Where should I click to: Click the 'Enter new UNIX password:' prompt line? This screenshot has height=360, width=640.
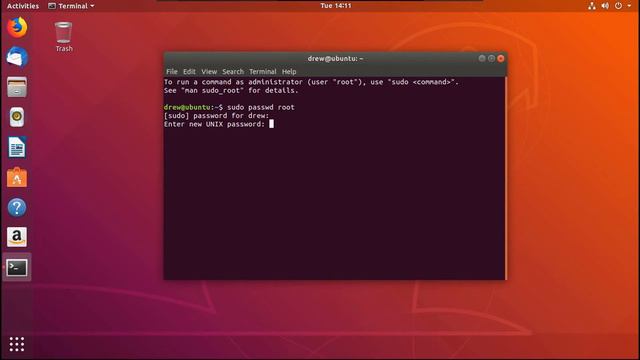tap(214, 124)
